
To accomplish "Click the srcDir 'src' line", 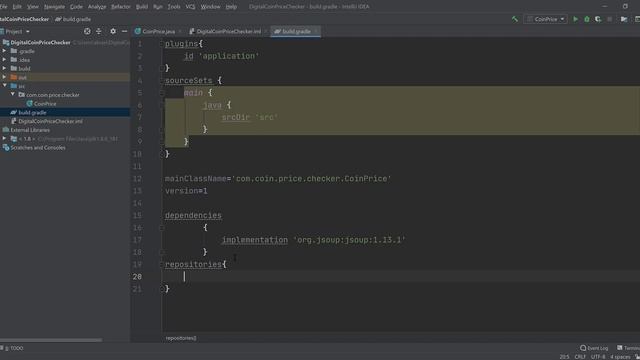I will click(x=250, y=118).
